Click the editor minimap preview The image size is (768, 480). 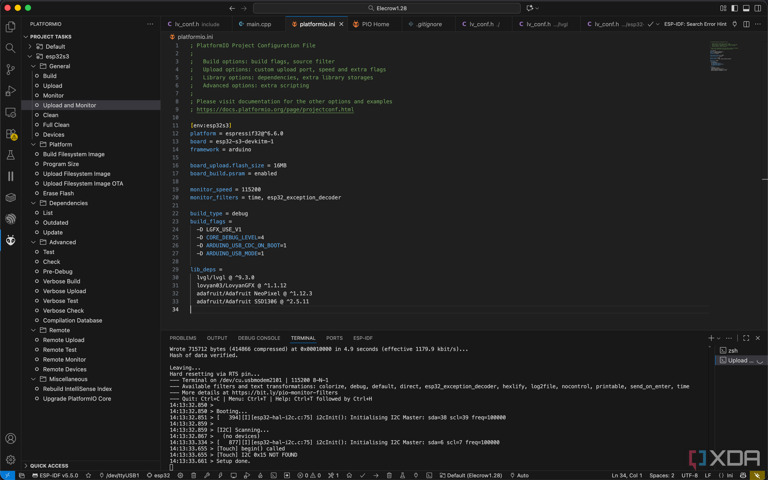tap(723, 55)
